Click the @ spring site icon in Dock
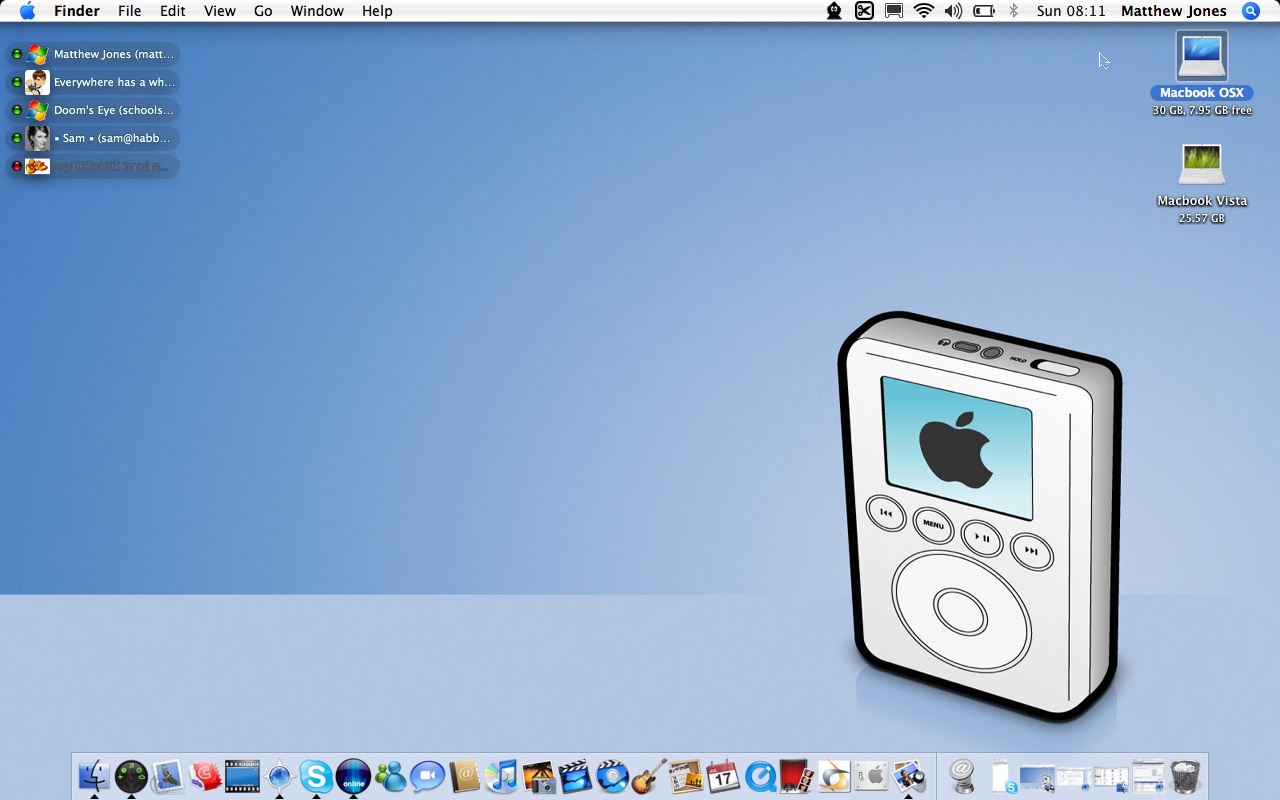Image resolution: width=1280 pixels, height=800 pixels. 962,776
